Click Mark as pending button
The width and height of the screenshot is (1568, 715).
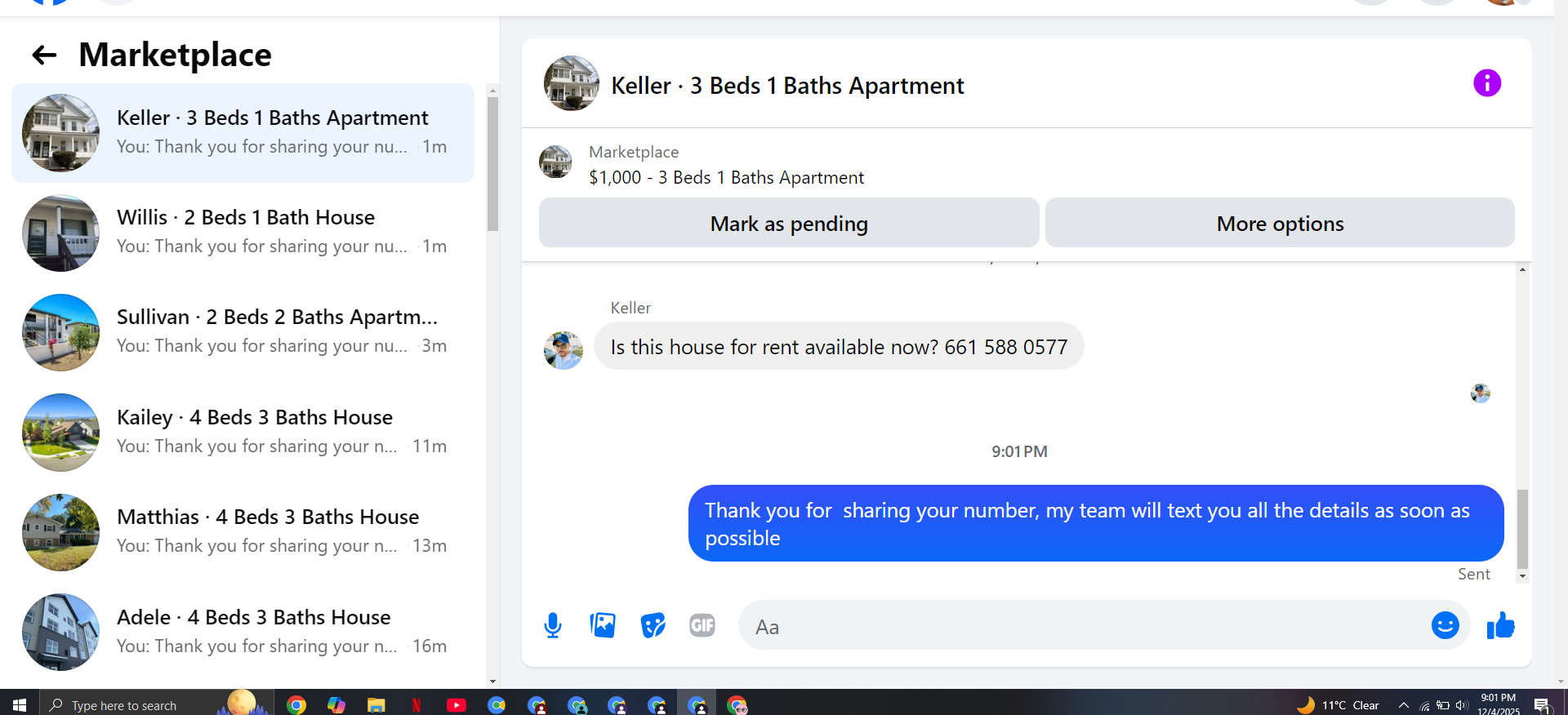tap(789, 223)
